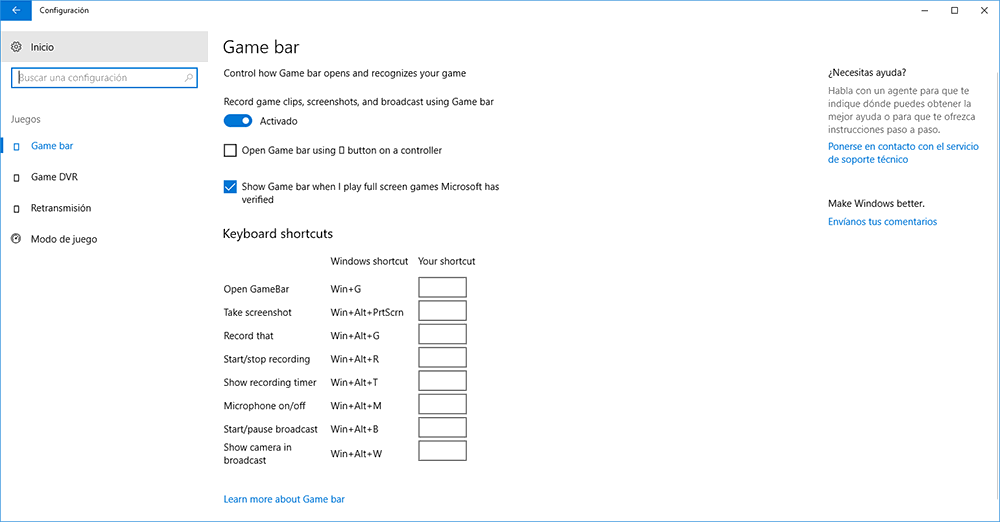This screenshot has width=1000, height=522.
Task: Open the Retransmisión section
Action: pyautogui.click(x=61, y=208)
